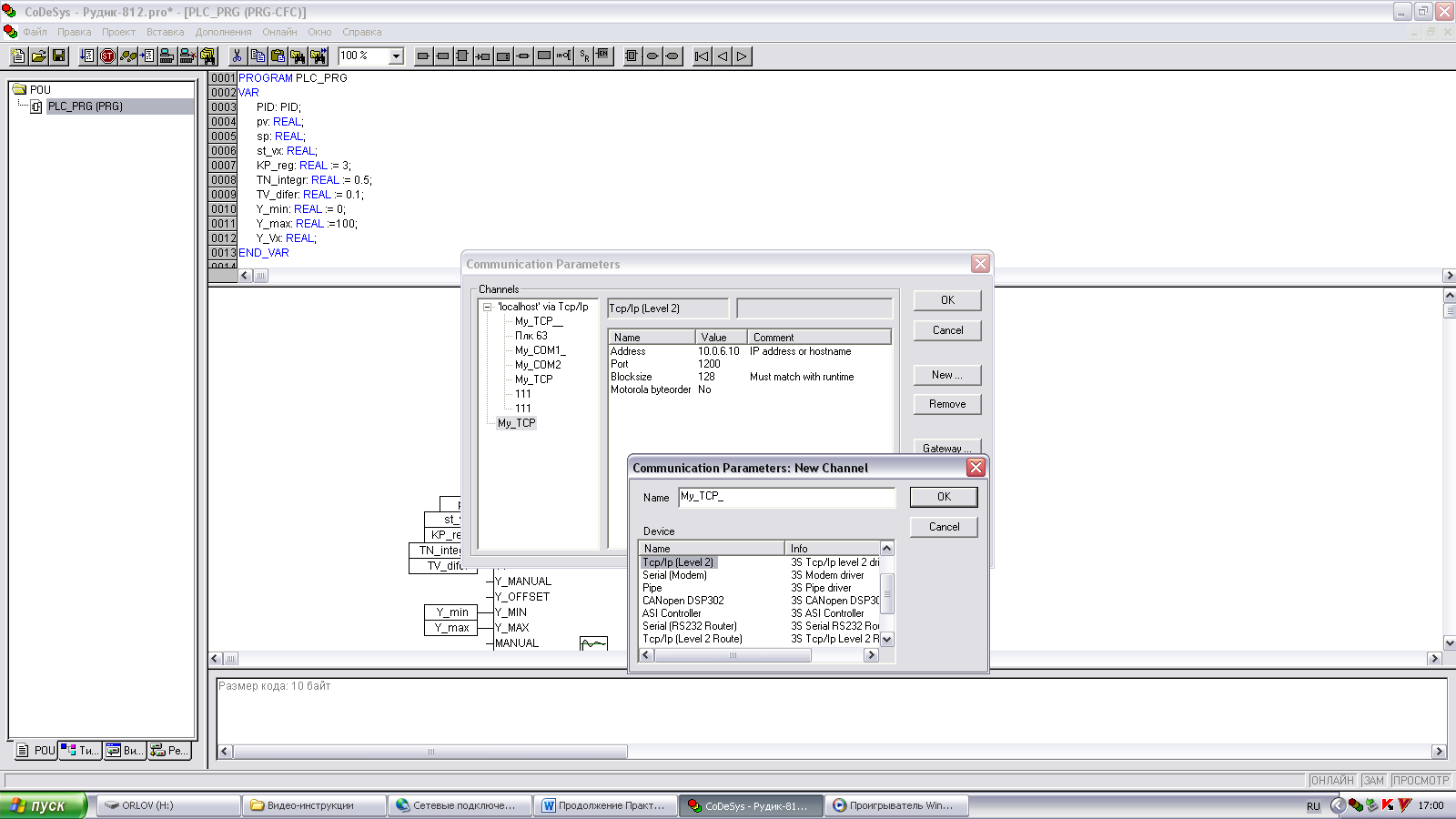1456x819 pixels.
Task: Click the Gateway ... button
Action: point(947,448)
